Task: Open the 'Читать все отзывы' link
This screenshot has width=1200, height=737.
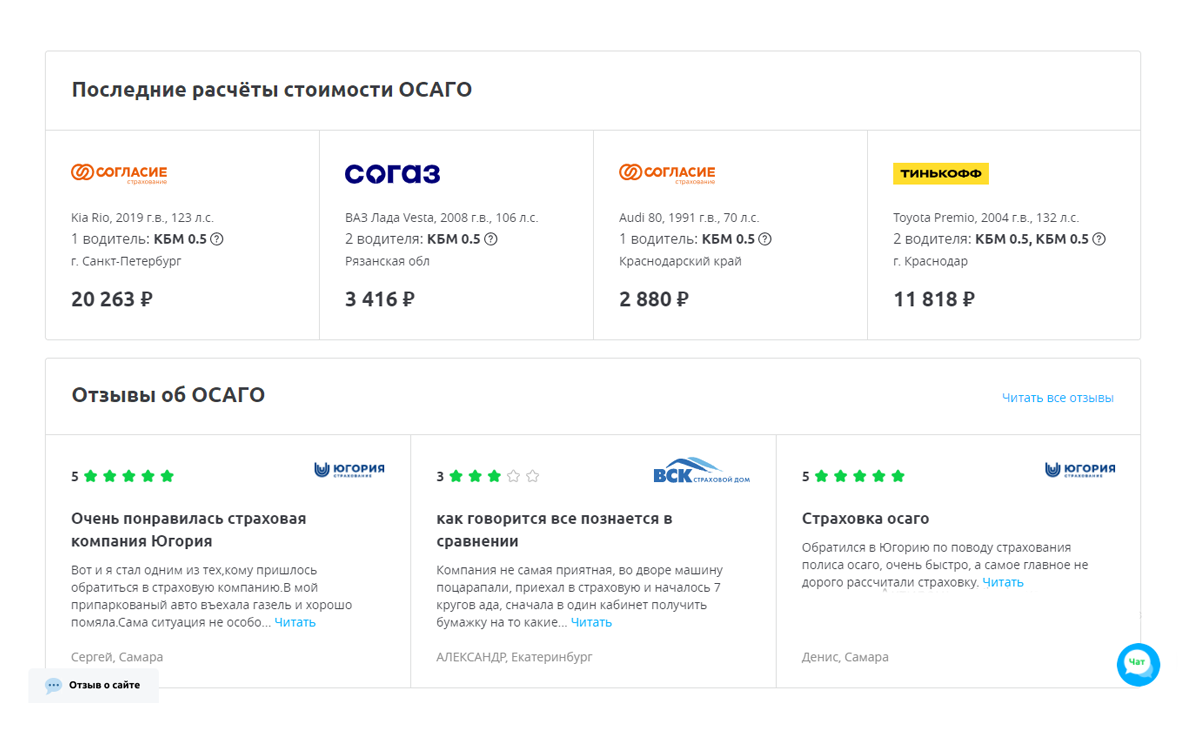Action: tap(1057, 398)
